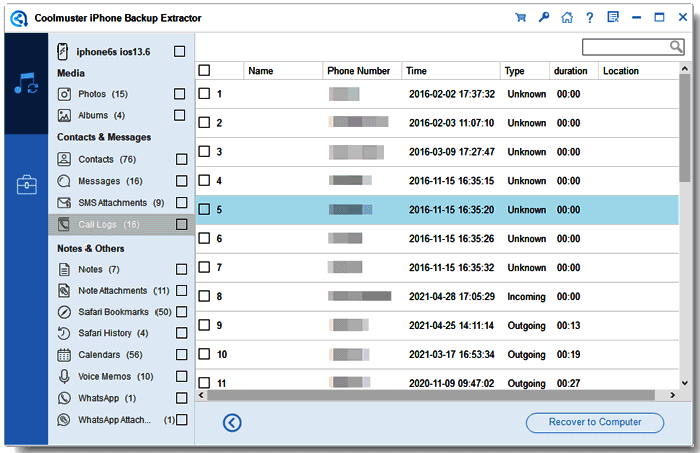Click the circular back arrow button
The image size is (700, 453).
point(232,422)
